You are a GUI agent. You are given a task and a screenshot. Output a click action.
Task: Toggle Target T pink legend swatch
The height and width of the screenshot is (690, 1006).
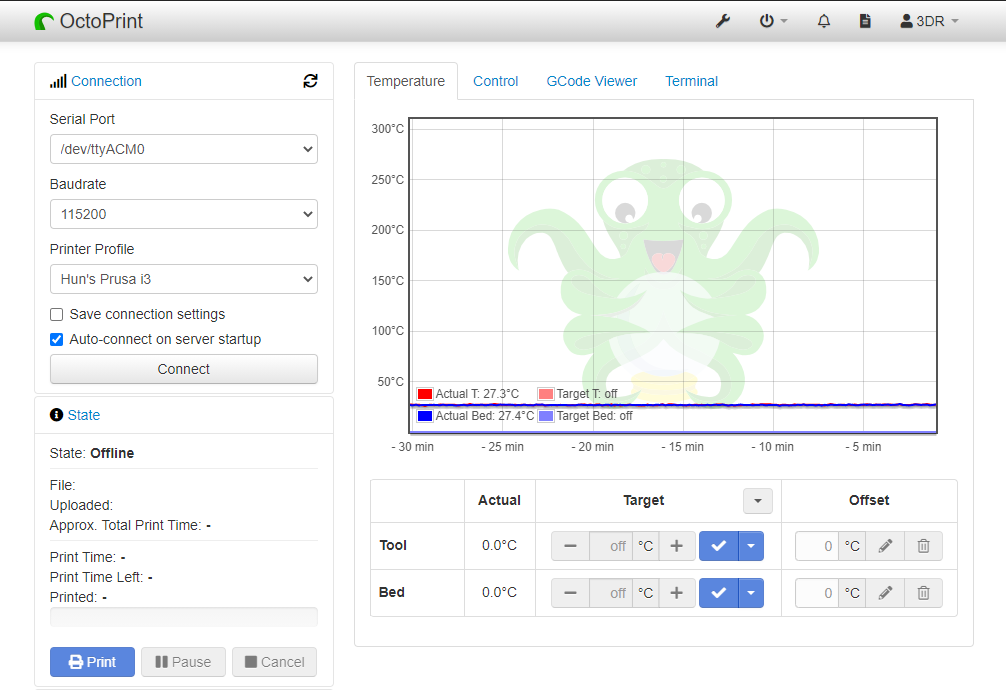point(546,394)
